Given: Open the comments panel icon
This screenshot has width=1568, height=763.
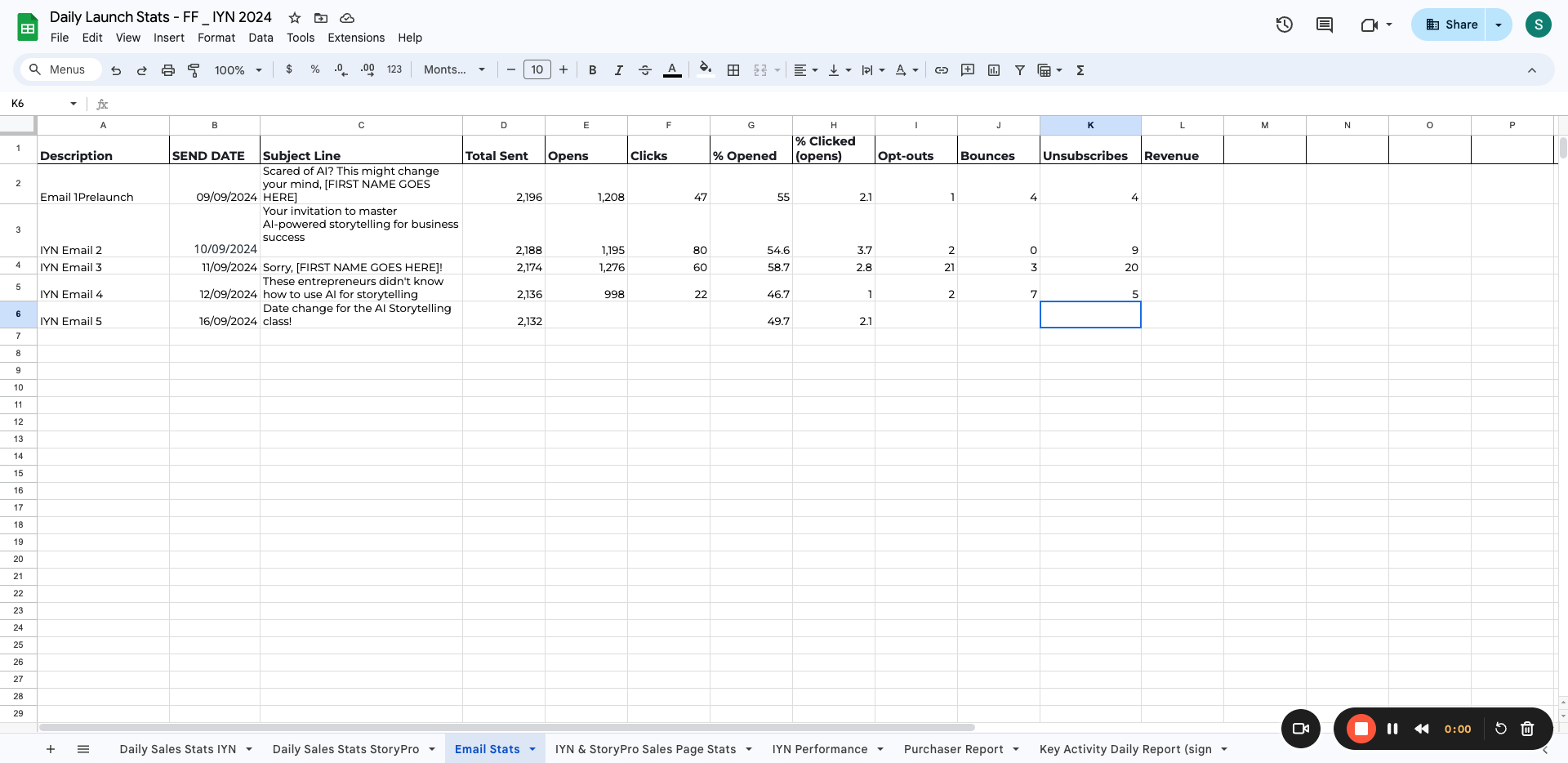Looking at the screenshot, I should click(1325, 25).
